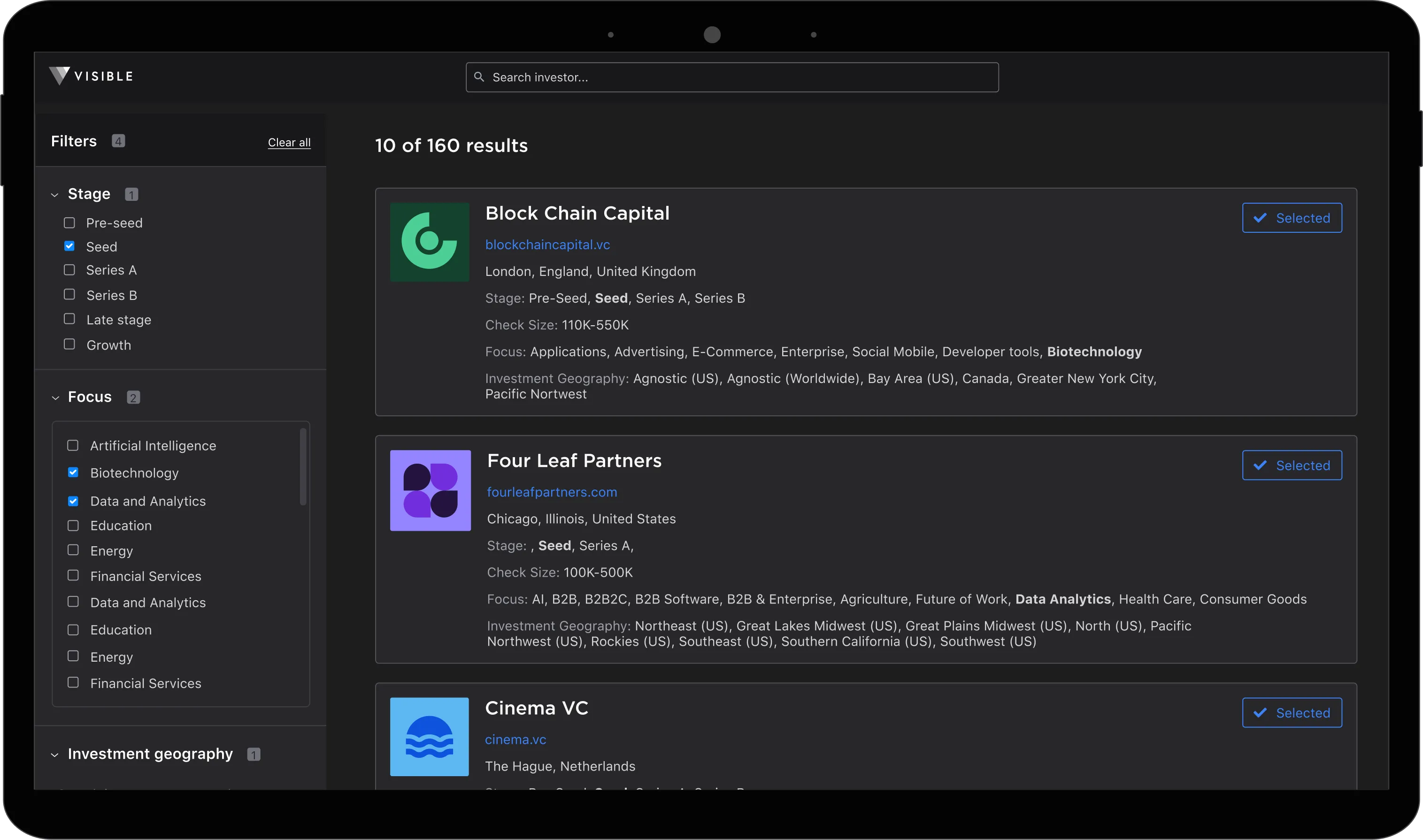The height and width of the screenshot is (840, 1423).
Task: Focus the Search investor field
Action: click(x=732, y=77)
